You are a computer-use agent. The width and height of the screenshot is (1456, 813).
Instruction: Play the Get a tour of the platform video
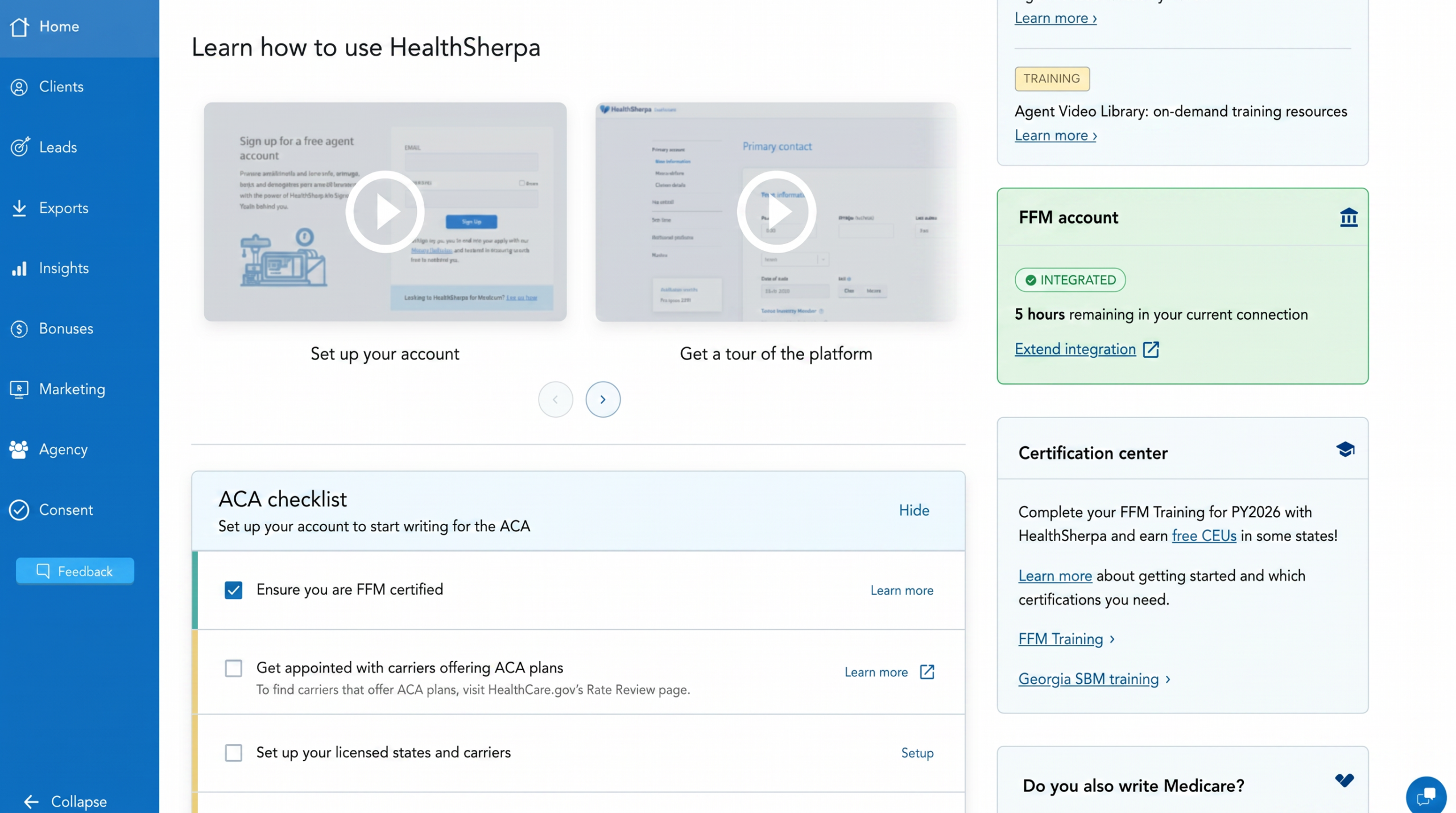pos(776,212)
